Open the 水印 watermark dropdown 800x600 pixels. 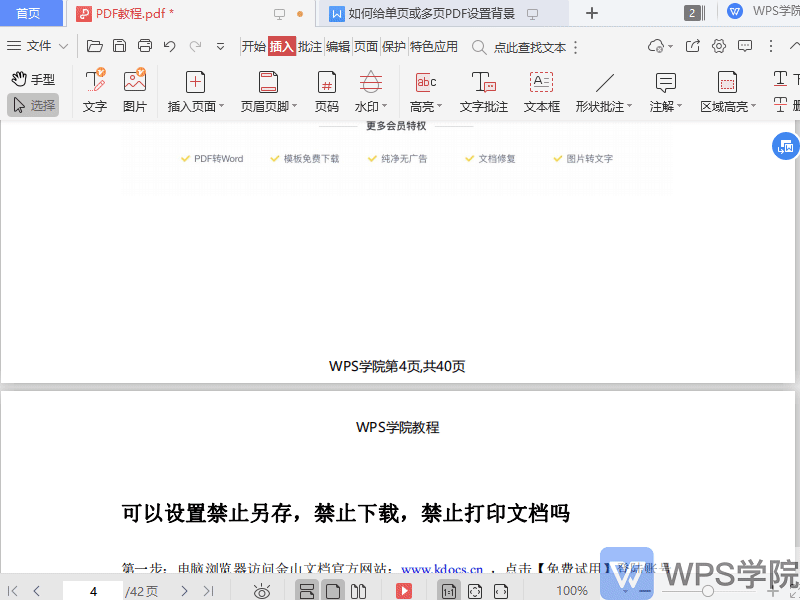click(371, 91)
